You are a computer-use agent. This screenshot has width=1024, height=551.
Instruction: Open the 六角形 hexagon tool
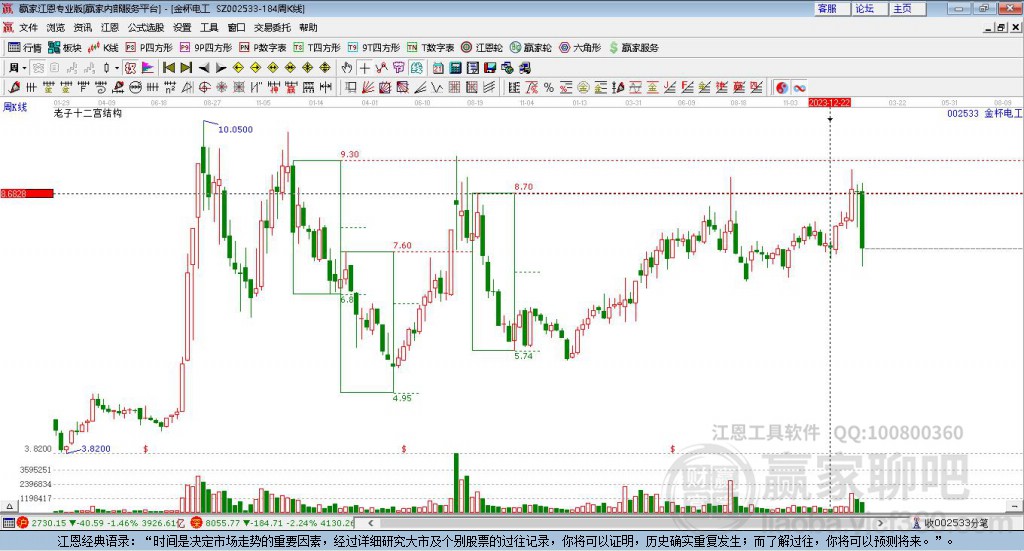[x=580, y=48]
